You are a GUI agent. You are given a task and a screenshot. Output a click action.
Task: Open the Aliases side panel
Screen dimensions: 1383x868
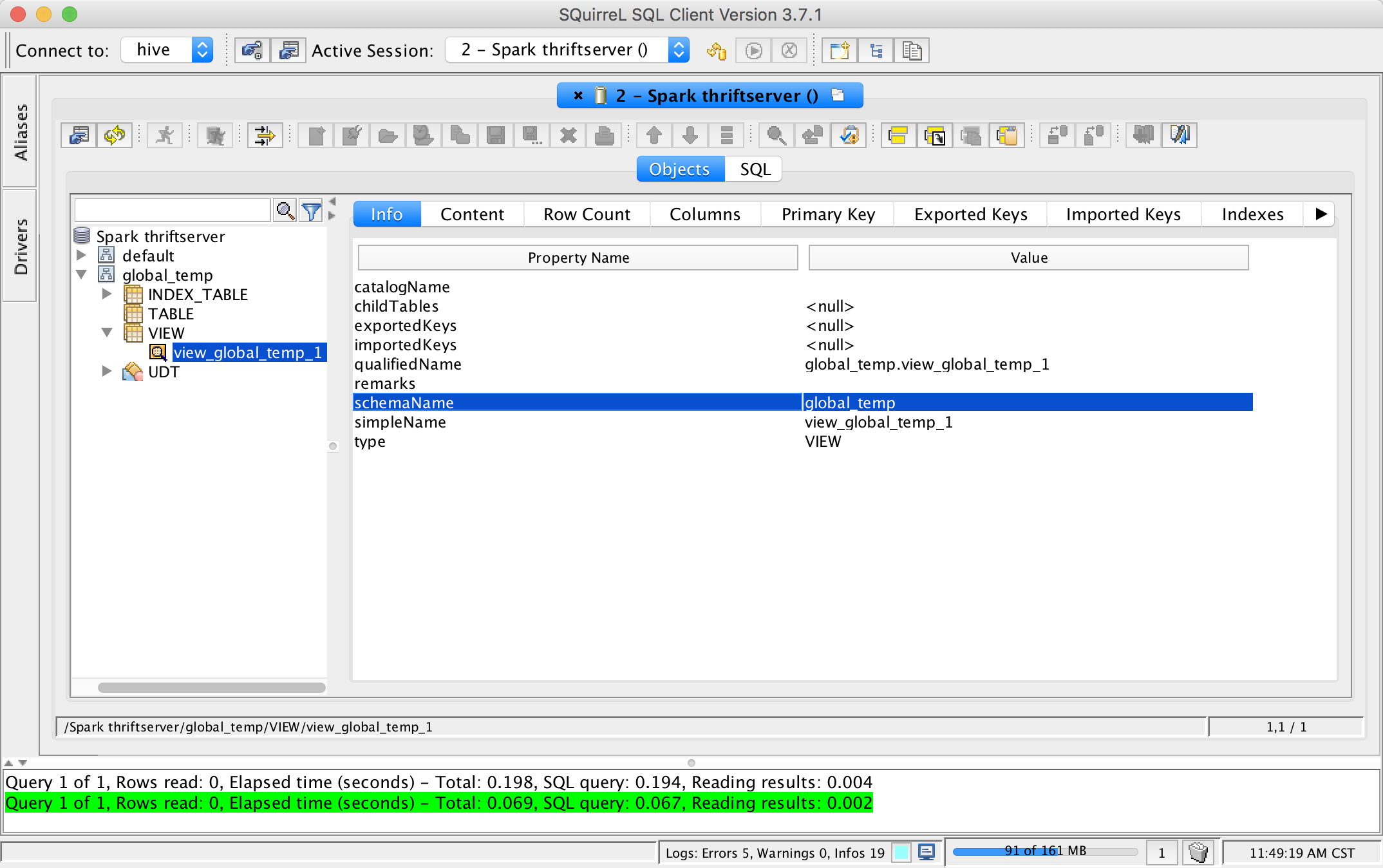pos(20,131)
